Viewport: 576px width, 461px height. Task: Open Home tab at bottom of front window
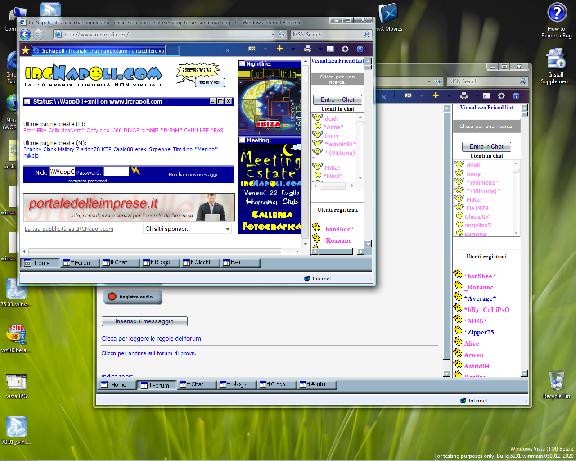click(40, 263)
